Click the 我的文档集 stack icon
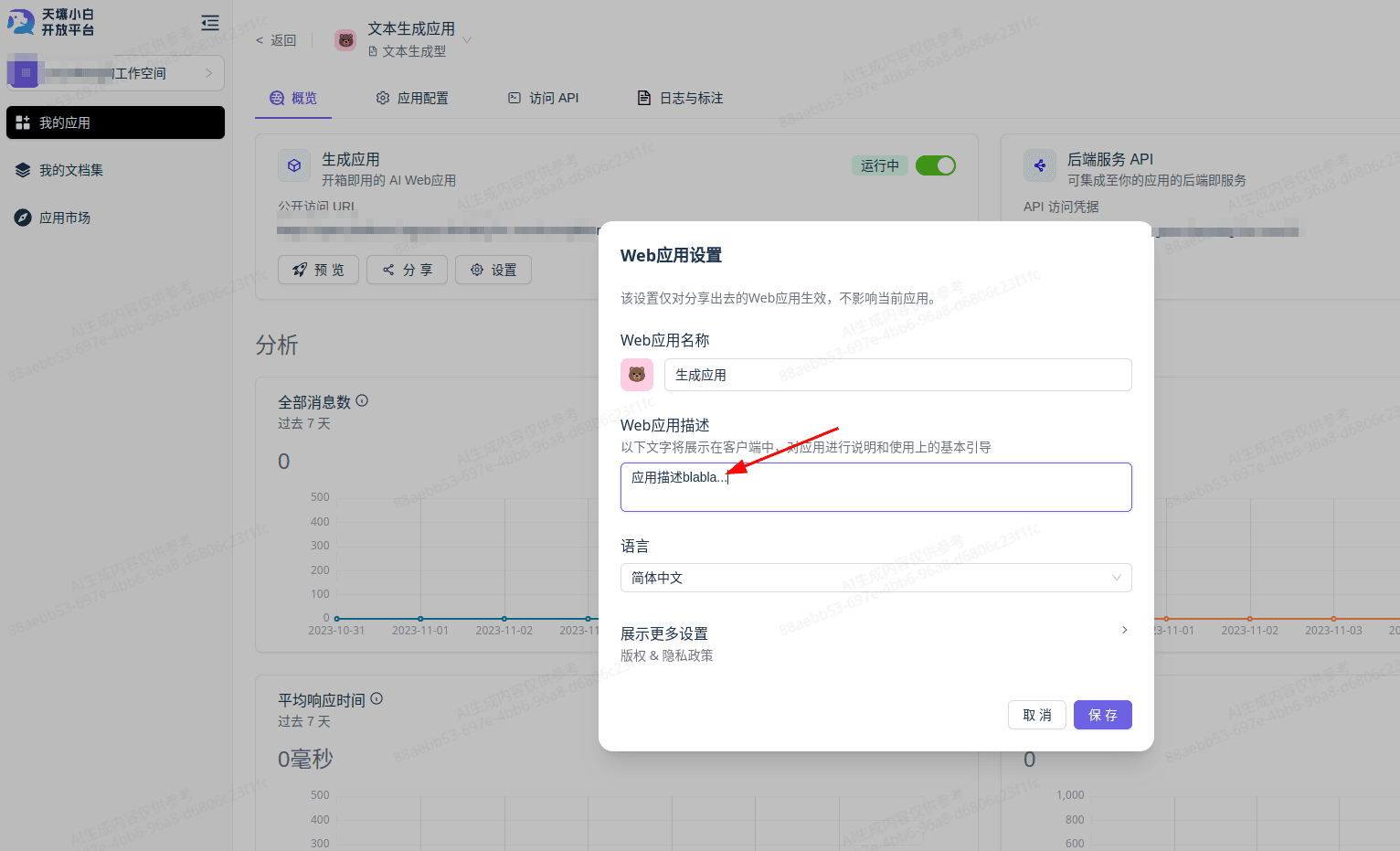The image size is (1400, 851). click(x=23, y=170)
